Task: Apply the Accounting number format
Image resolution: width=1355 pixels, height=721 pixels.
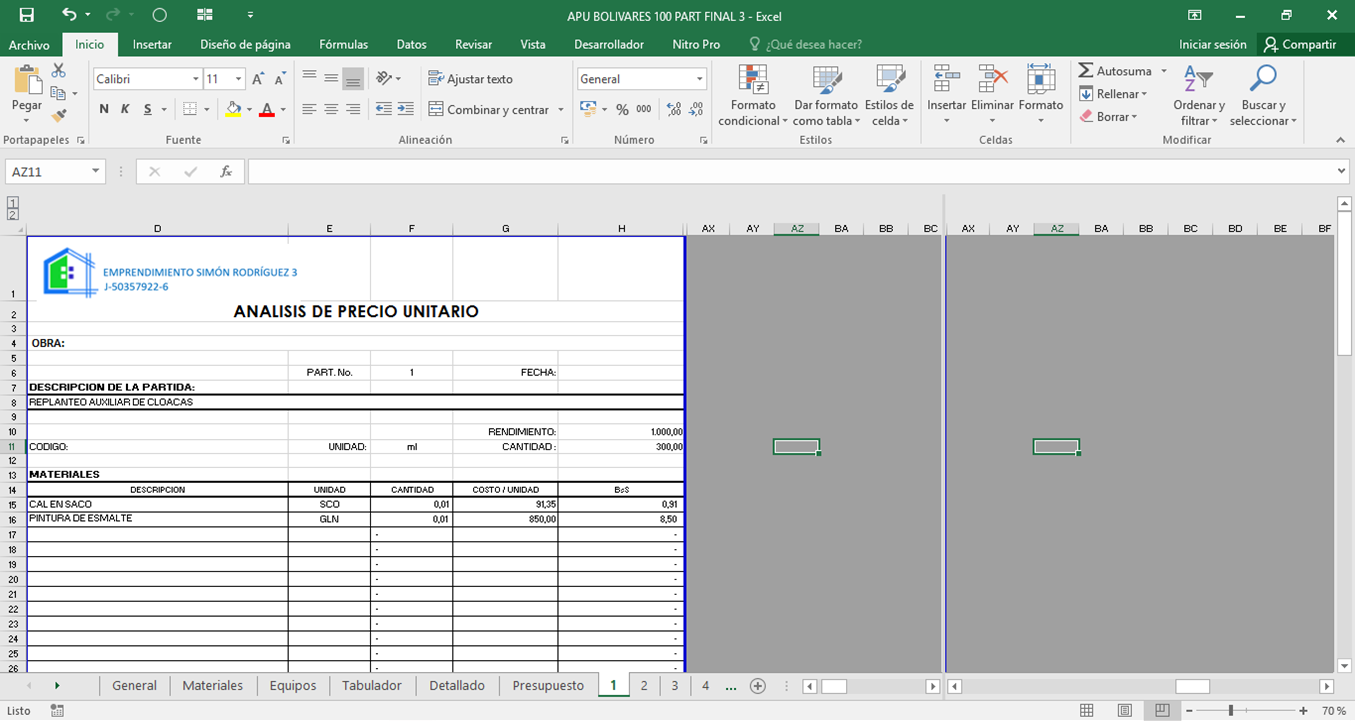Action: (588, 109)
